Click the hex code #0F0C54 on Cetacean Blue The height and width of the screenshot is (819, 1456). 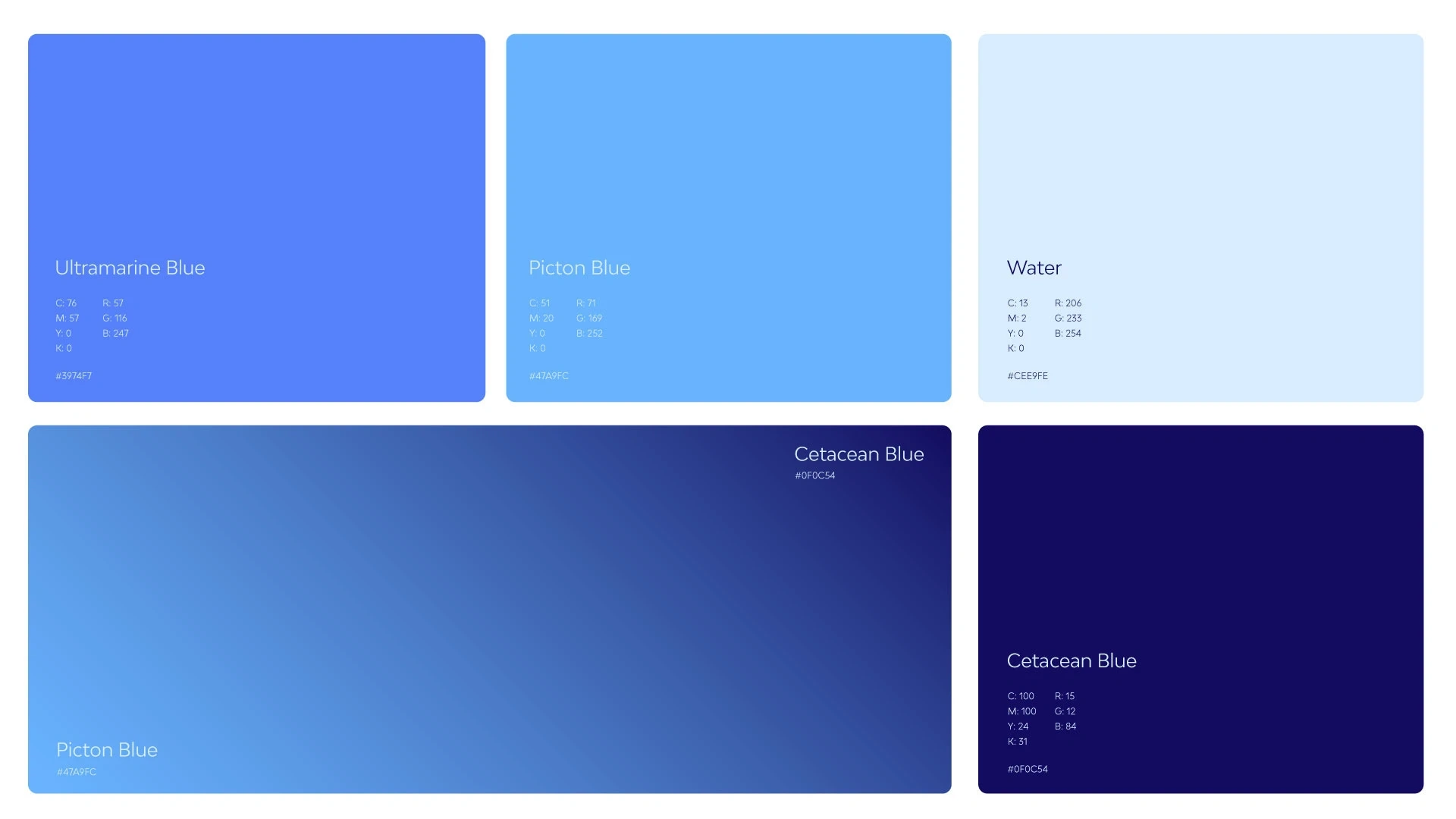point(1027,768)
